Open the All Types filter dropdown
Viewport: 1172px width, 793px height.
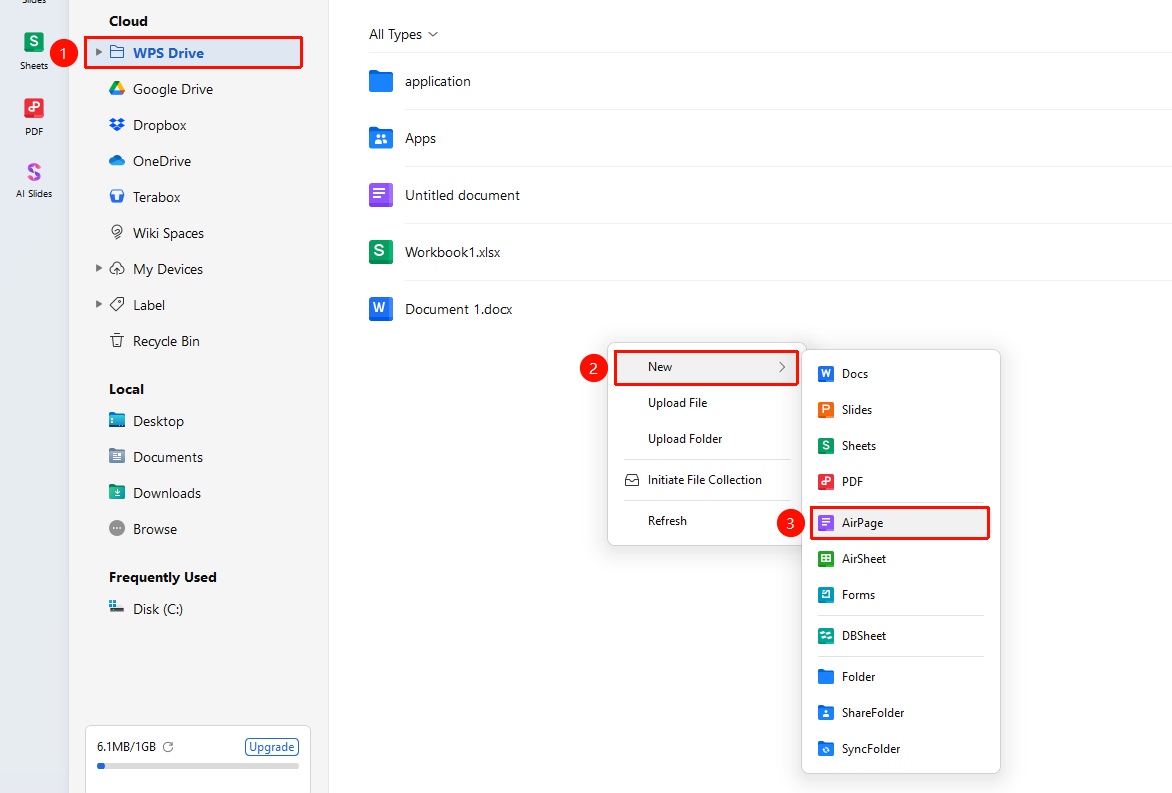[x=404, y=34]
